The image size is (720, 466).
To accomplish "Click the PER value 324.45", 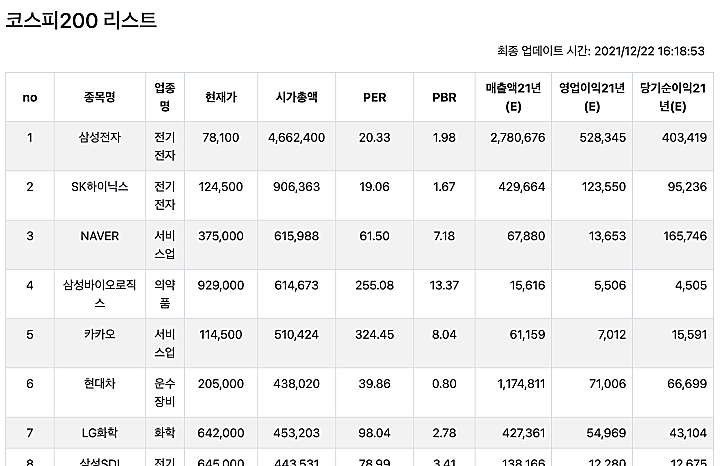I will coord(375,334).
